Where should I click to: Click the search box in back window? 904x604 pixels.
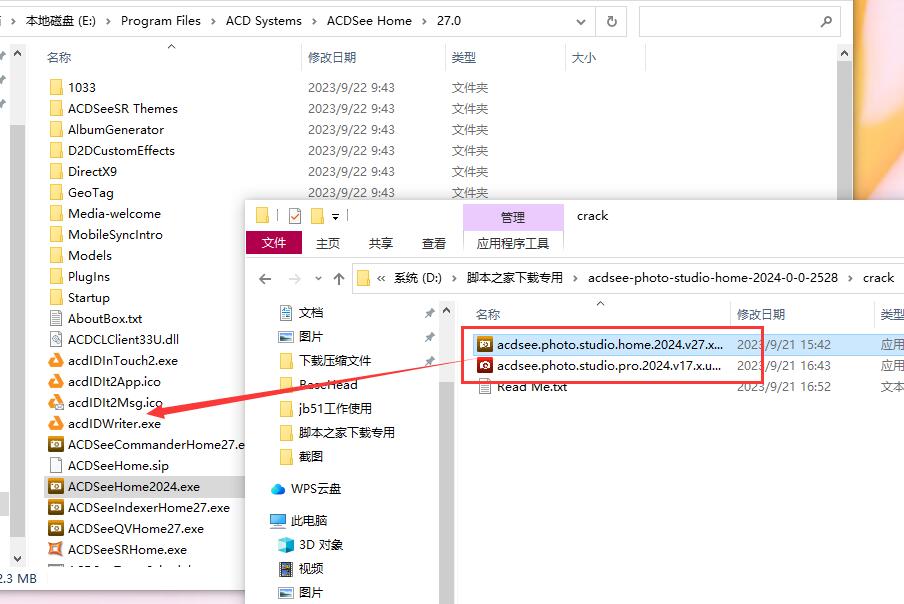click(x=739, y=21)
